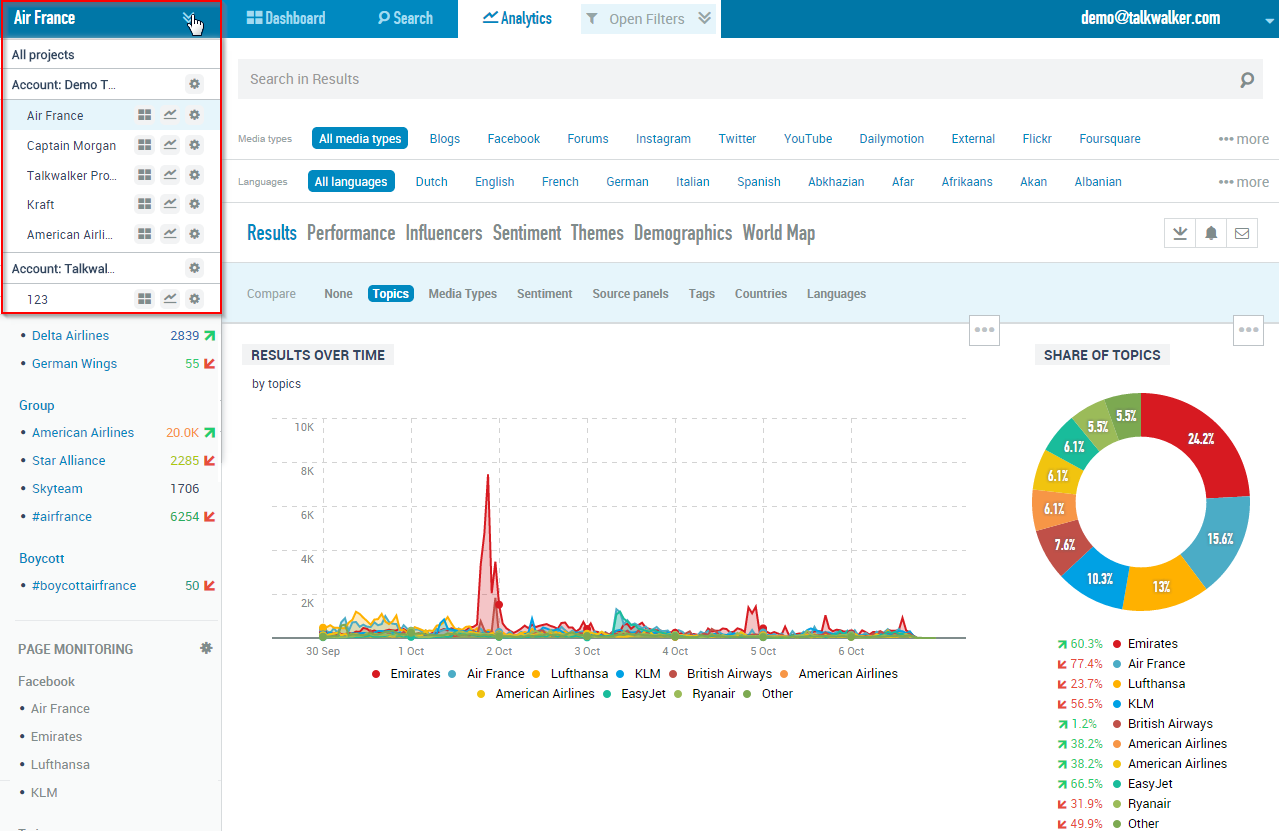Open analytics icon for Captain Morgan project
Screen dimensions: 1279x831
tap(170, 146)
